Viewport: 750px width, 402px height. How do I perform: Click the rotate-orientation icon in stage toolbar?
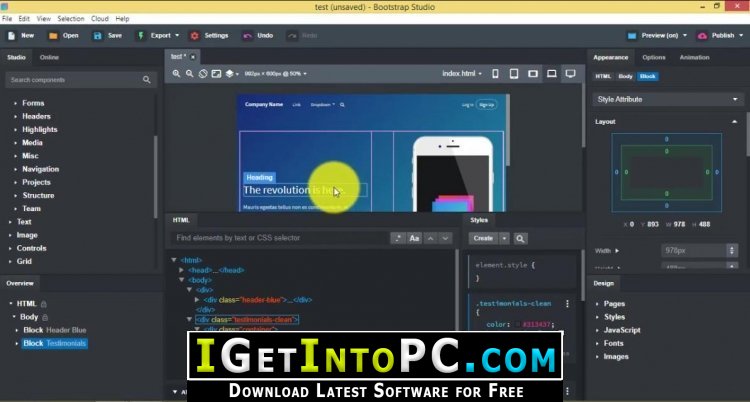[x=203, y=74]
